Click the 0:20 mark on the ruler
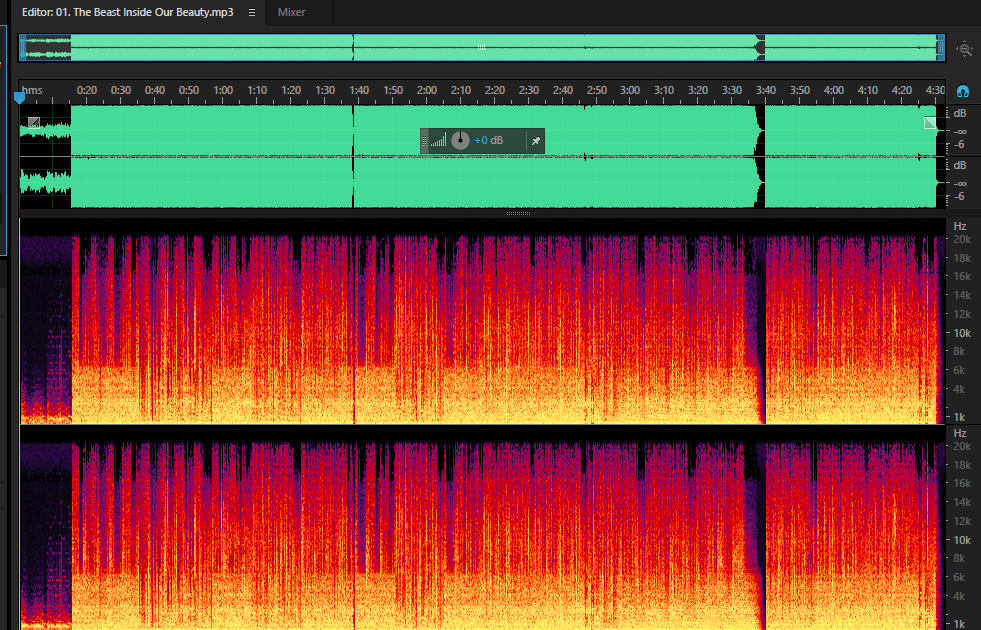This screenshot has width=981, height=630. (x=86, y=90)
